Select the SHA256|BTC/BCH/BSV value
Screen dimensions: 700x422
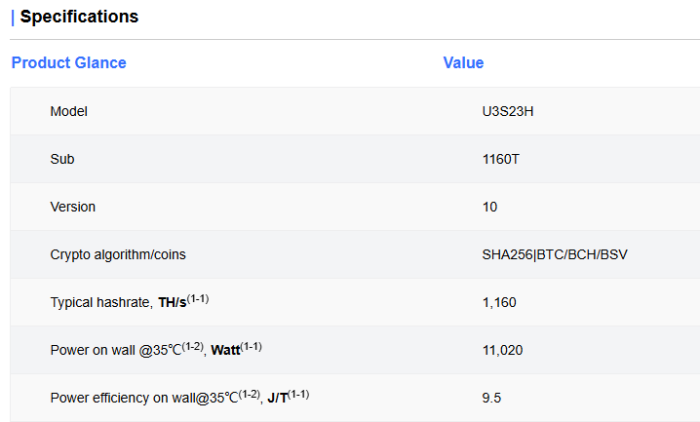click(555, 255)
